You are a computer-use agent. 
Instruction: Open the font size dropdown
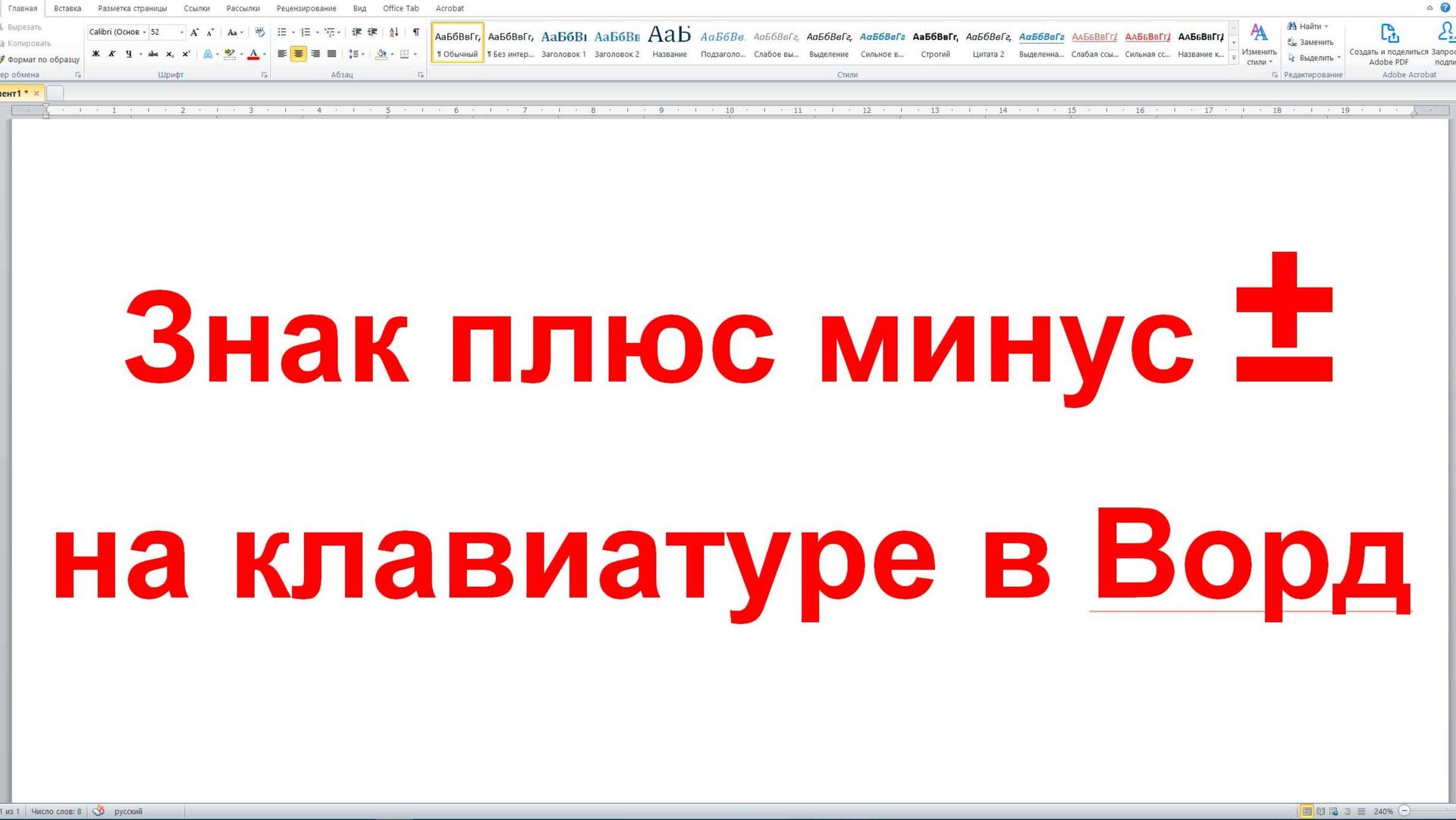(x=182, y=33)
